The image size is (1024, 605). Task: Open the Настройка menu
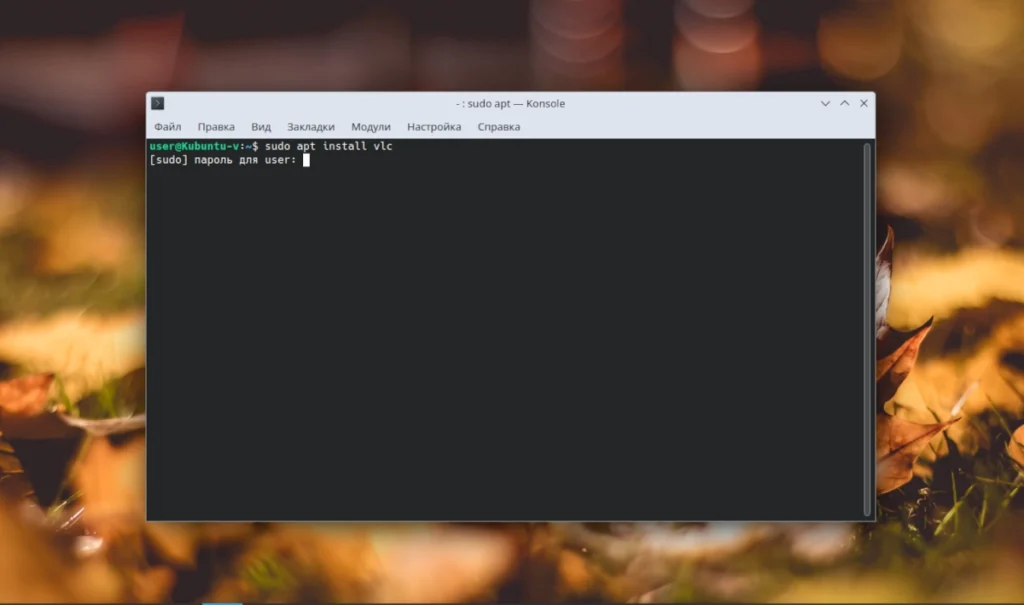(434, 127)
